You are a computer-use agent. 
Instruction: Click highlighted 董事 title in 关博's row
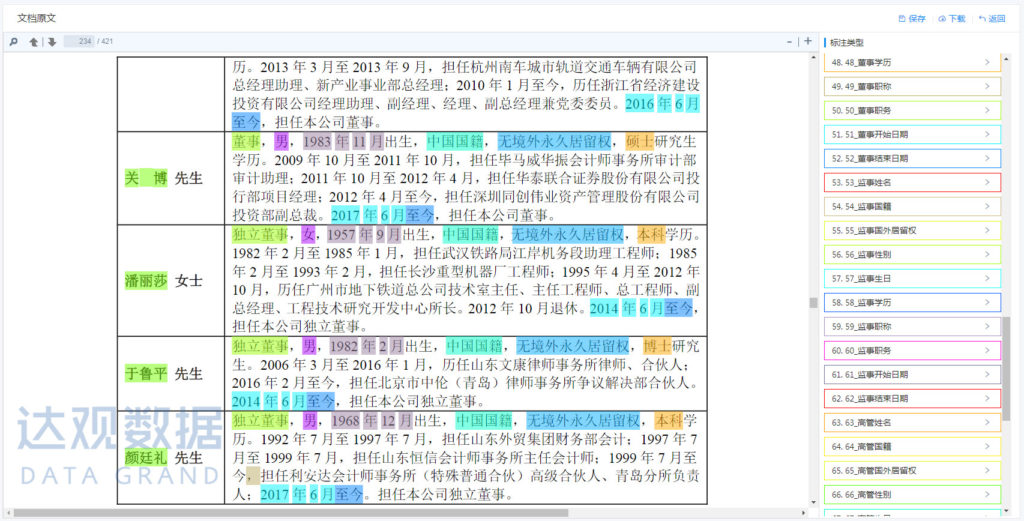click(246, 141)
